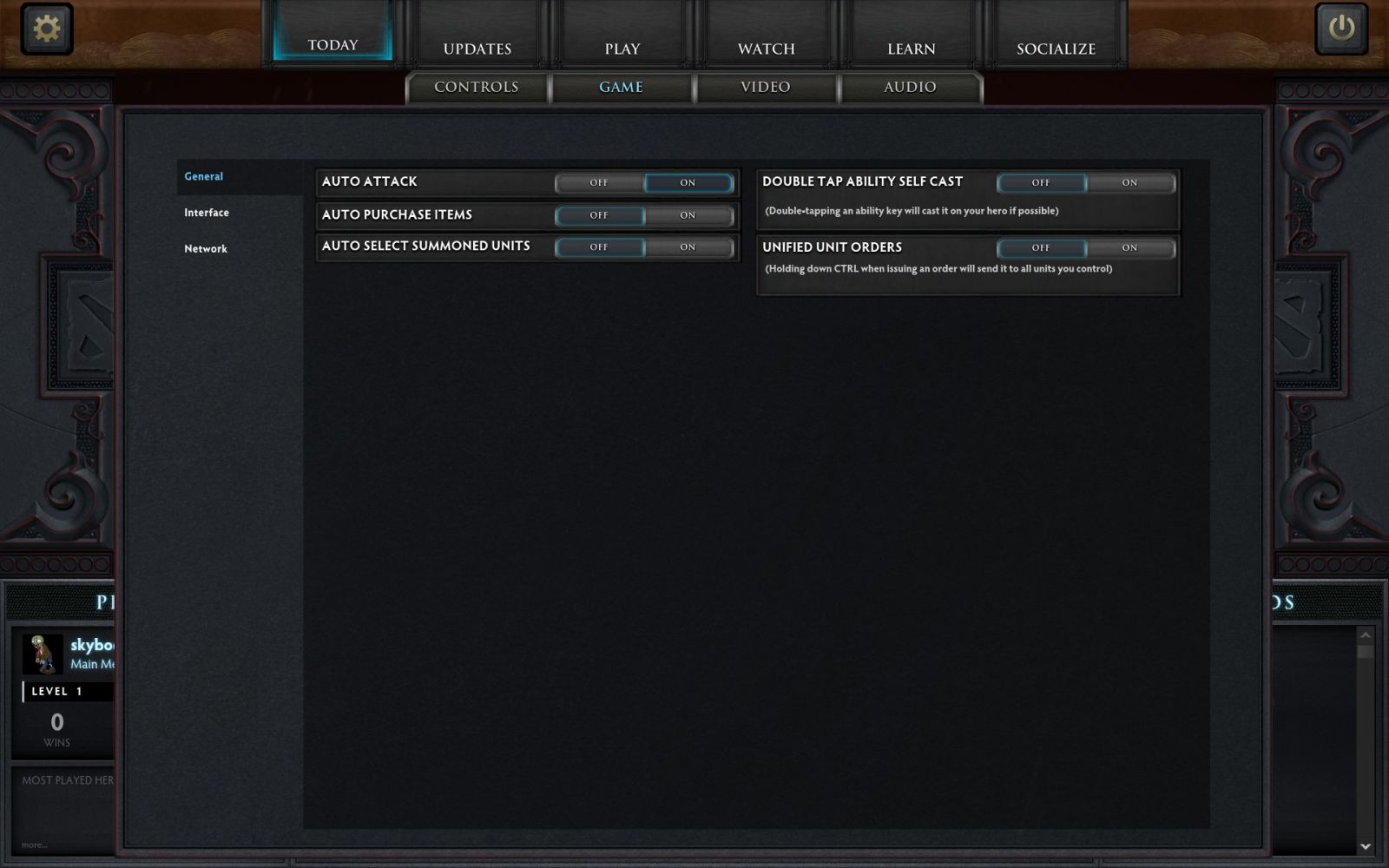The width and height of the screenshot is (1389, 868).
Task: Switch to the Video settings tab
Action: click(x=765, y=87)
